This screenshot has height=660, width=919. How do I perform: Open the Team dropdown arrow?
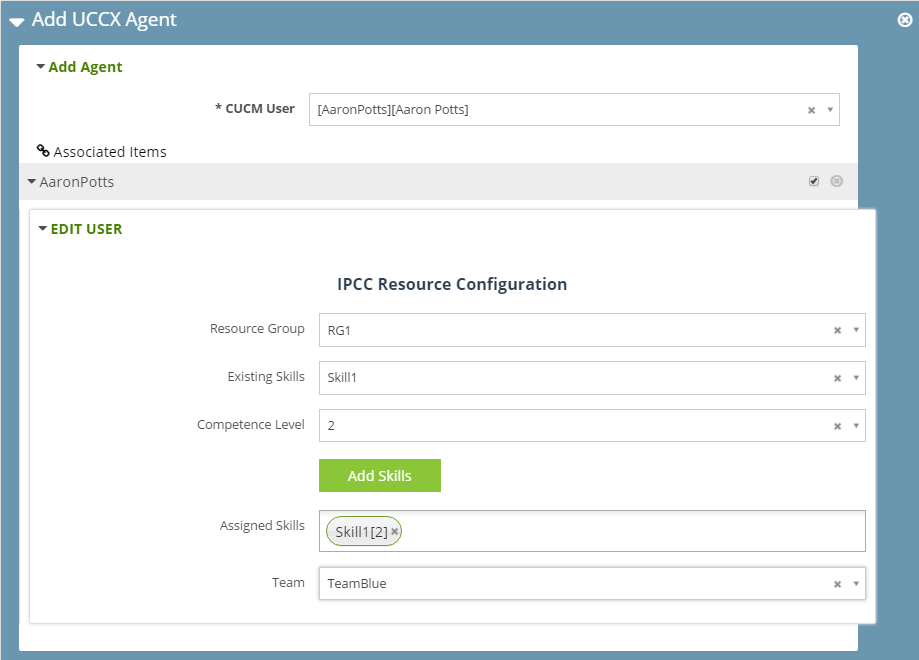[x=856, y=584]
